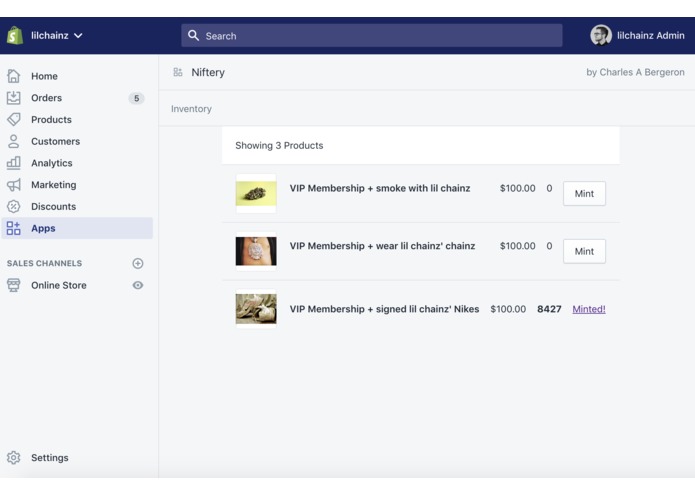Open Settings in sidebar
This screenshot has height=494, width=695.
coord(50,458)
